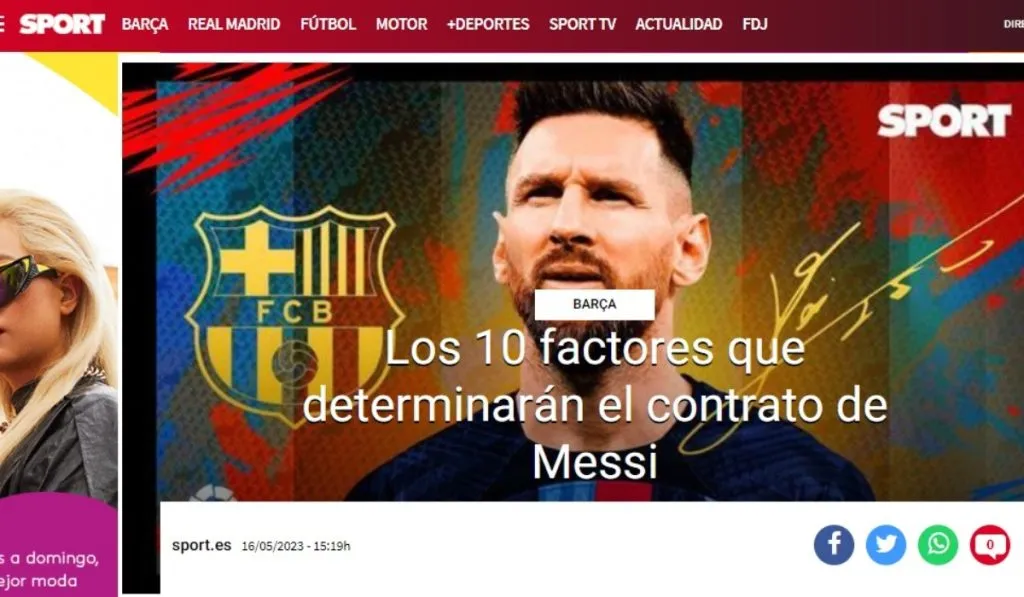Click the sport.es author link

pos(202,545)
